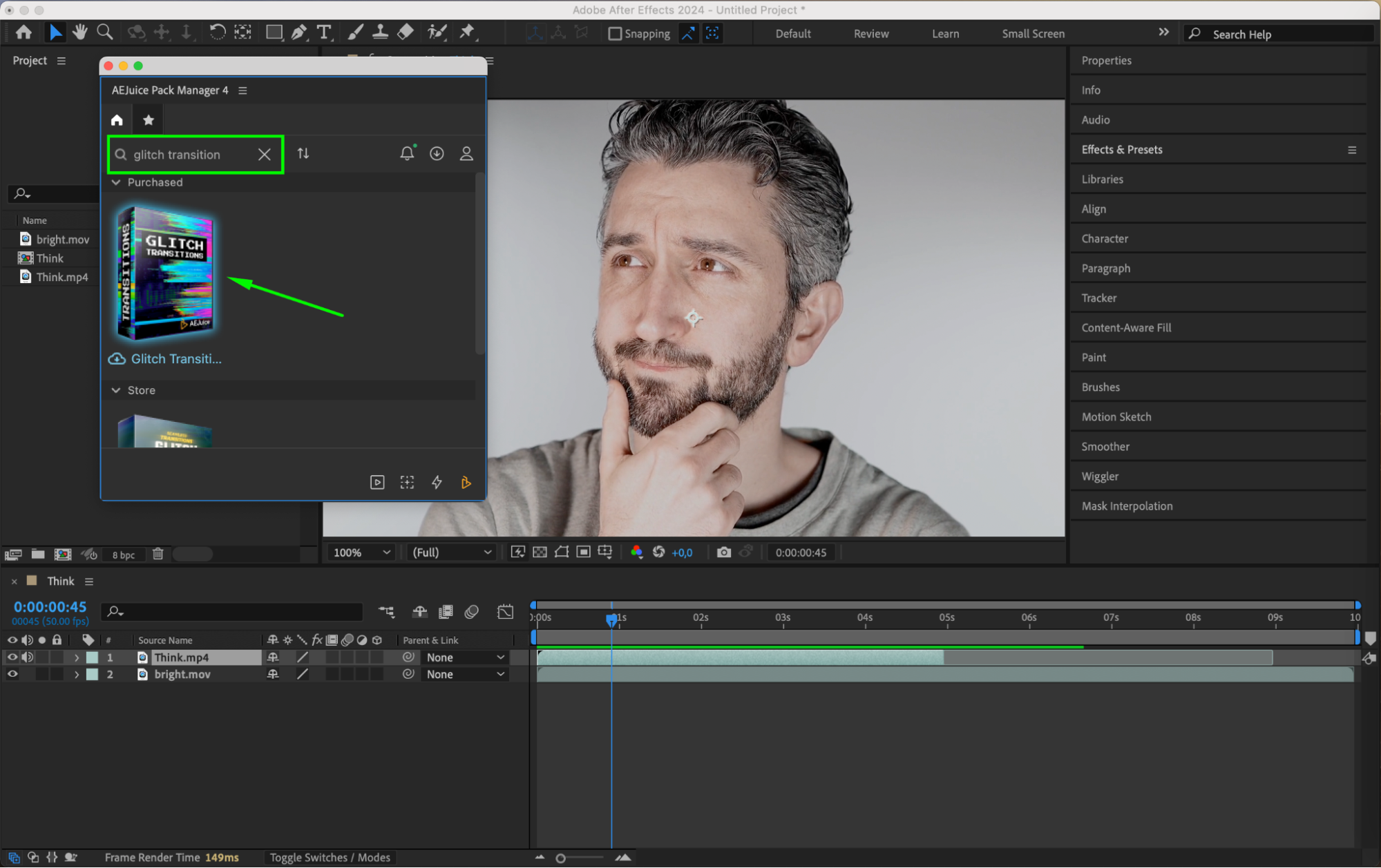Screen dimensions: 1381x868
Task: Click the Rotation tool icon
Action: [x=217, y=32]
